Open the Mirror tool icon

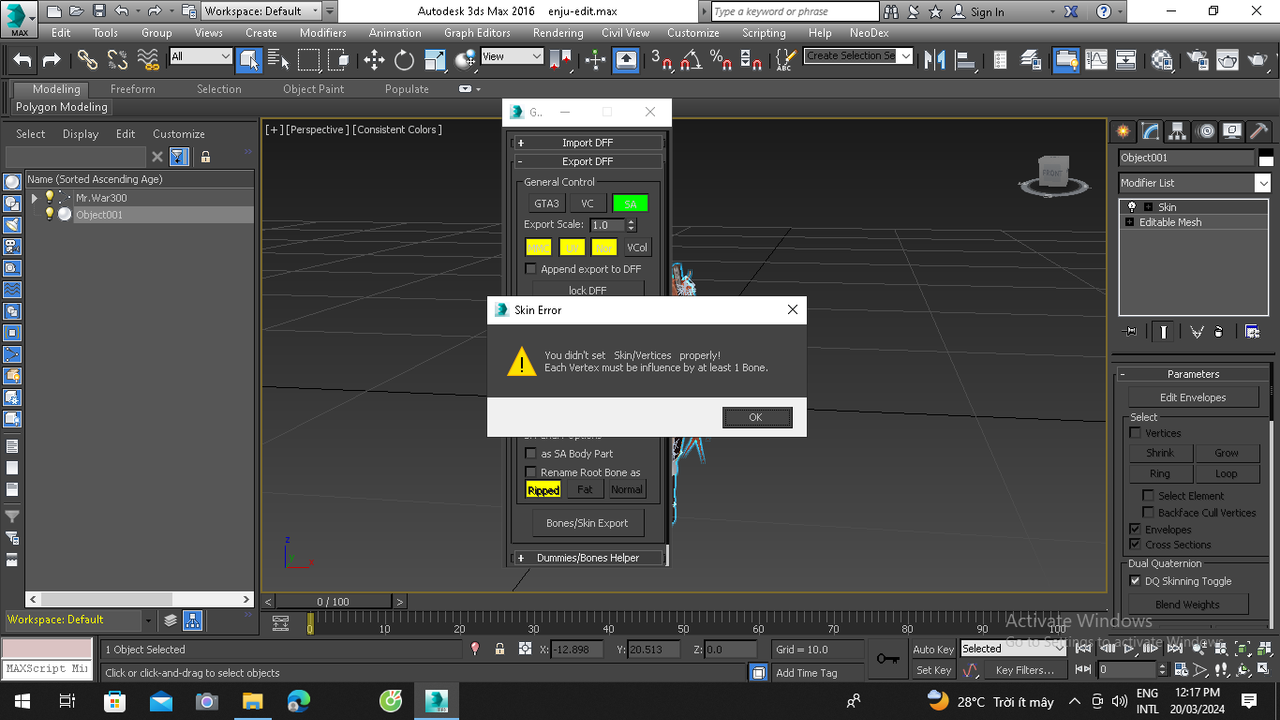934,60
